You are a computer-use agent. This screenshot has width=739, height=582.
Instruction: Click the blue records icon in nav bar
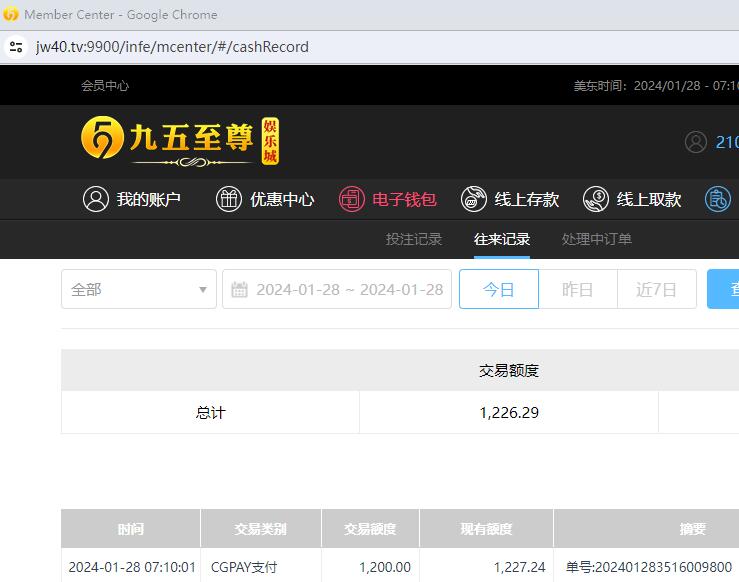click(718, 199)
